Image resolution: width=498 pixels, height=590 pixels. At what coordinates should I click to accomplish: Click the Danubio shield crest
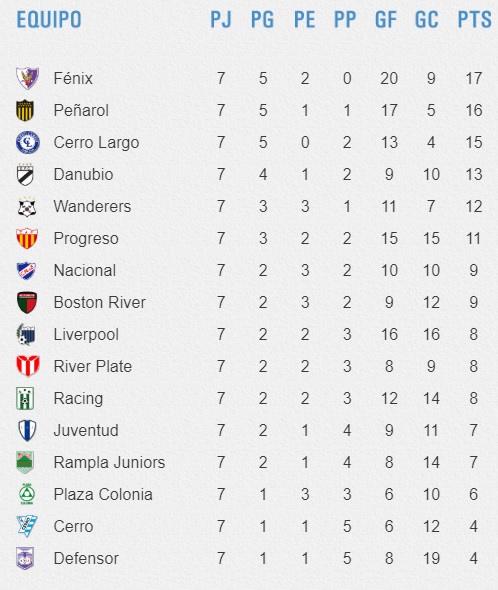pyautogui.click(x=26, y=174)
